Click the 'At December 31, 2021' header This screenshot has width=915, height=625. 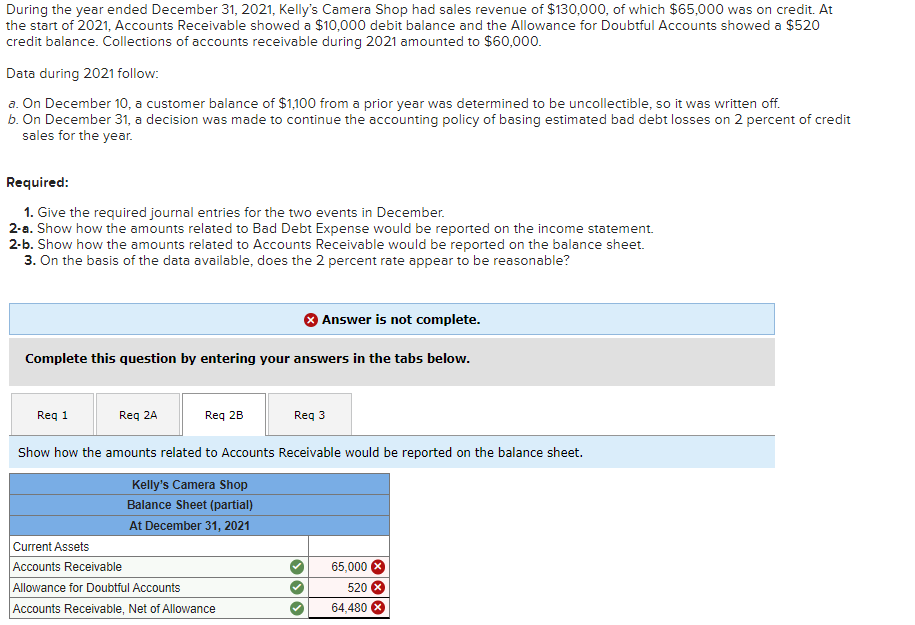point(199,525)
